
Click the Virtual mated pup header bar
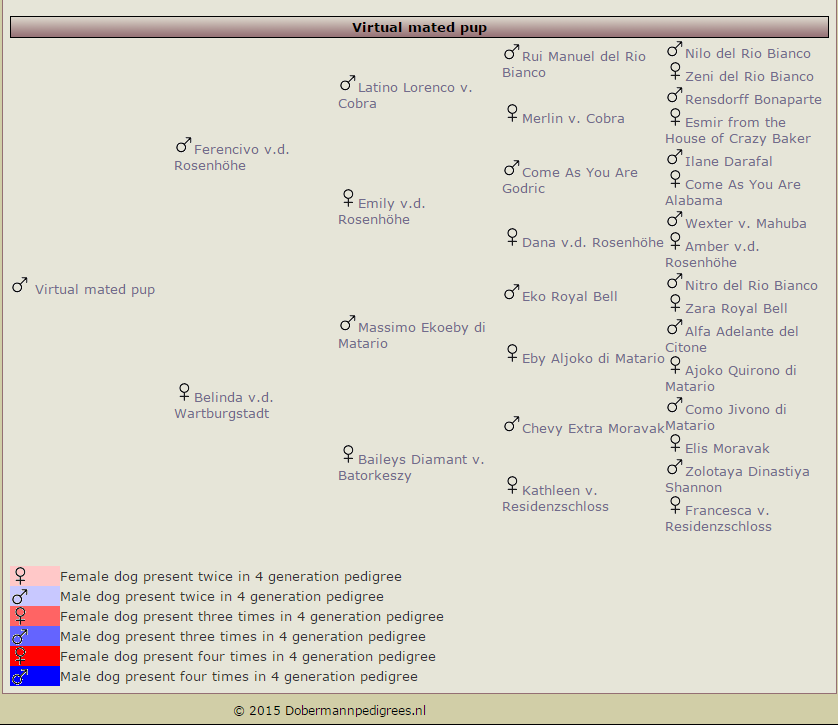point(419,27)
